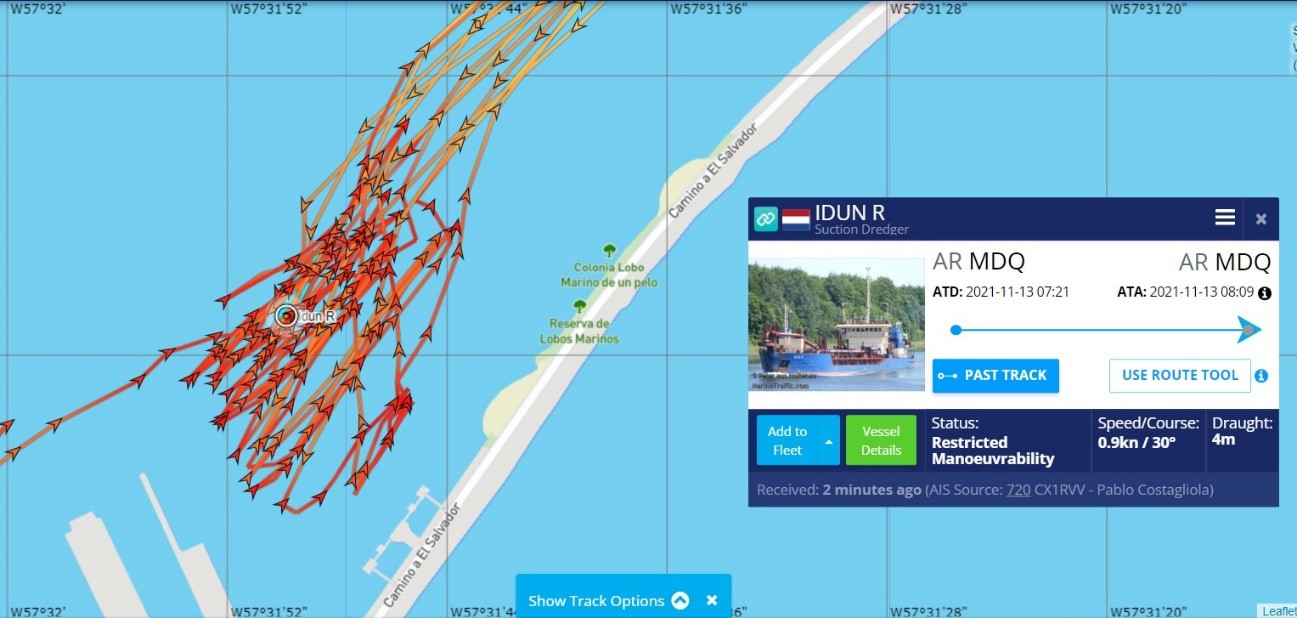
Task: Open Vessel Details for IDUN R
Action: point(881,441)
